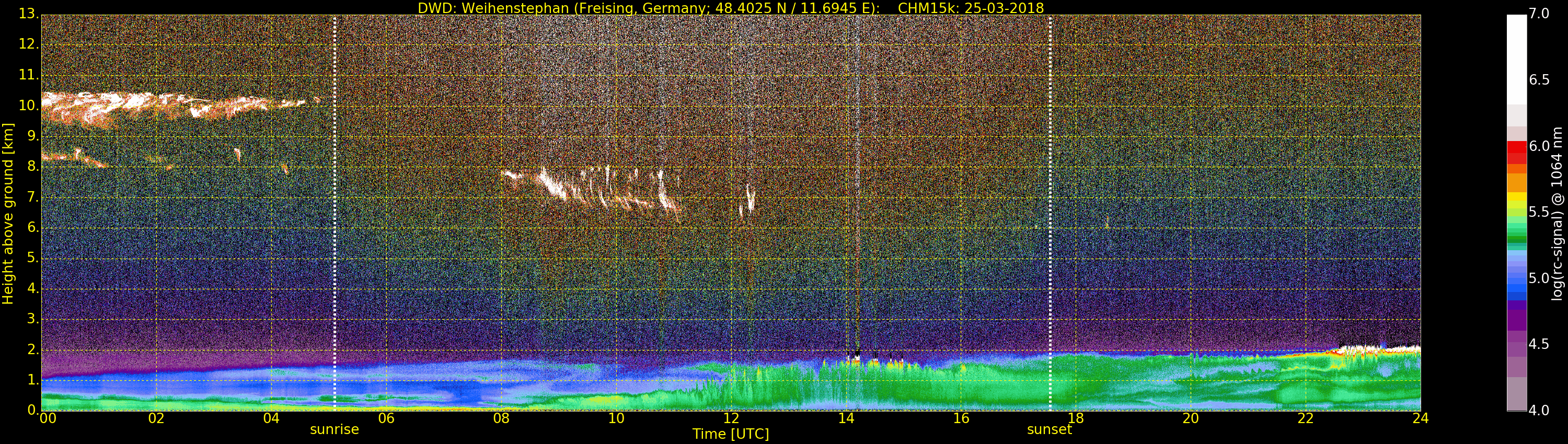The width and height of the screenshot is (1568, 444).
Task: Click the 'sunset' label below the time axis
Action: tap(1050, 429)
